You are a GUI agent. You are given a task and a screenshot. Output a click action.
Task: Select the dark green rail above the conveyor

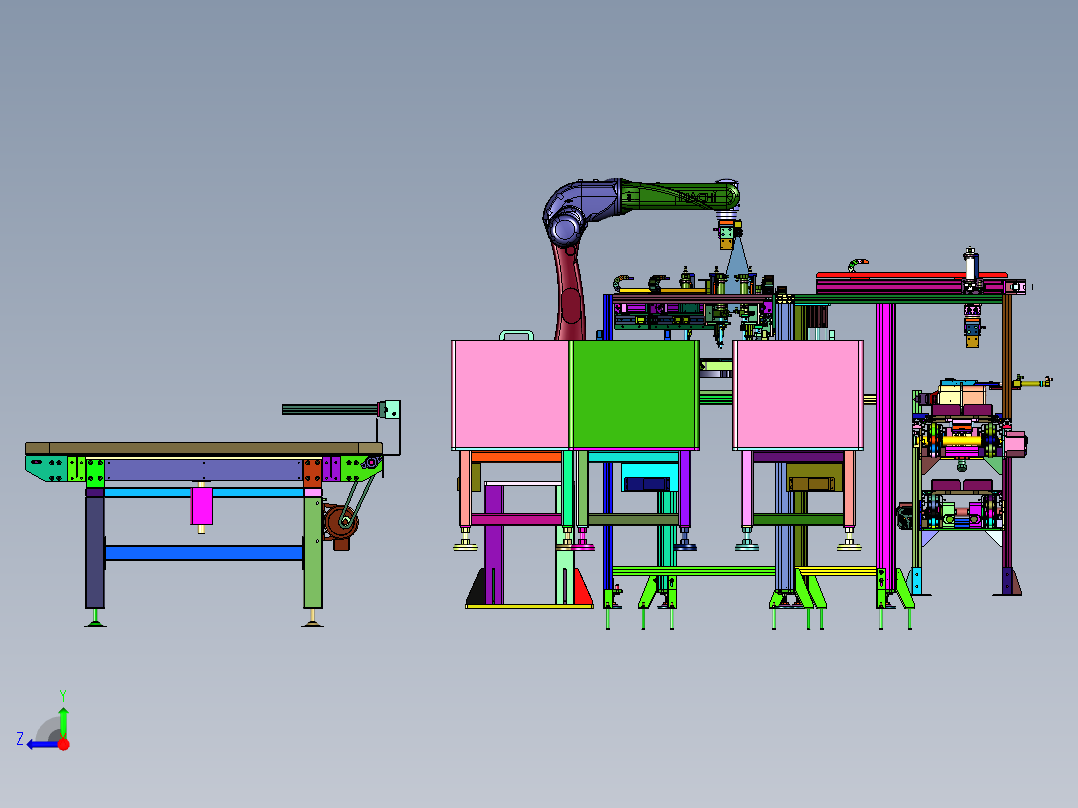330,409
